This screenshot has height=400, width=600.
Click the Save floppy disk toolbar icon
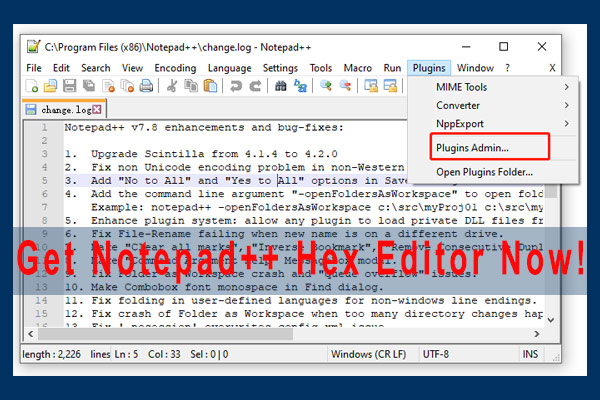click(x=69, y=86)
